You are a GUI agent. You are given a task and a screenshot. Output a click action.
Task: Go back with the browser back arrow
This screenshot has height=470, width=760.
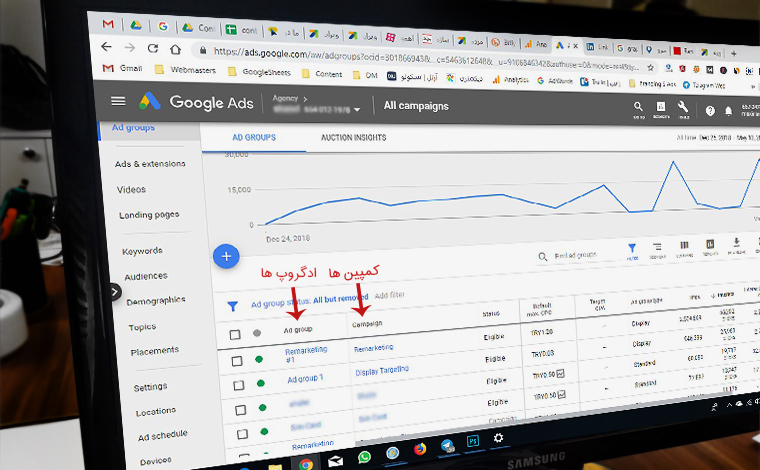106,47
